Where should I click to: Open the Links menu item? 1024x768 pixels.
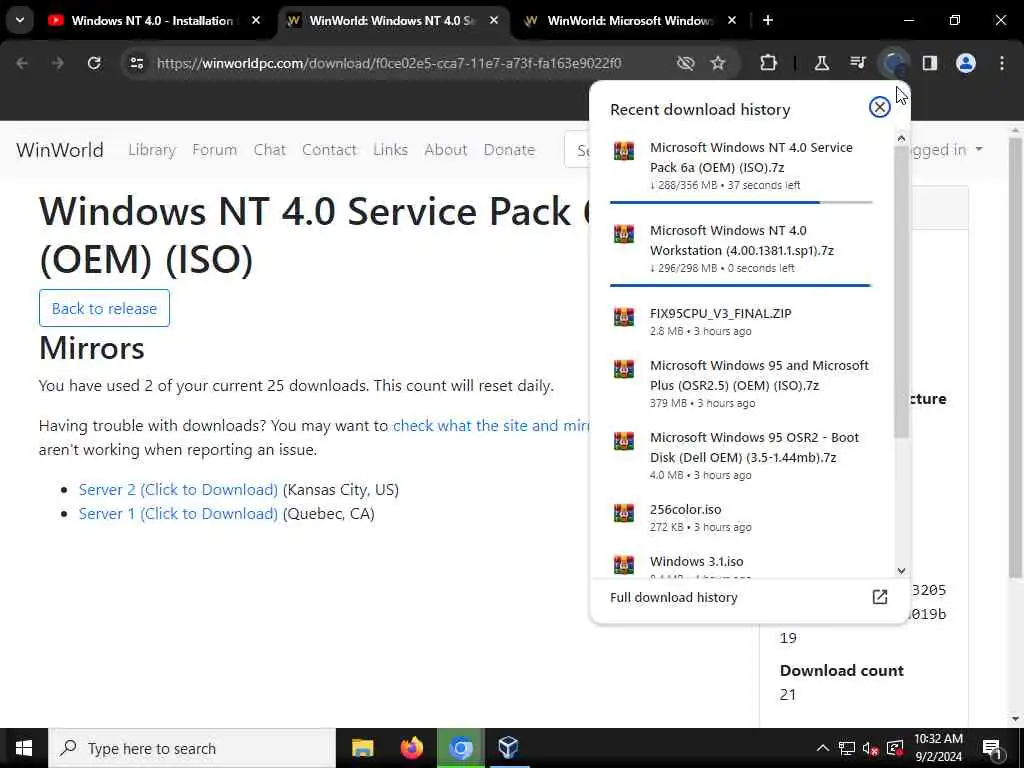tap(391, 150)
